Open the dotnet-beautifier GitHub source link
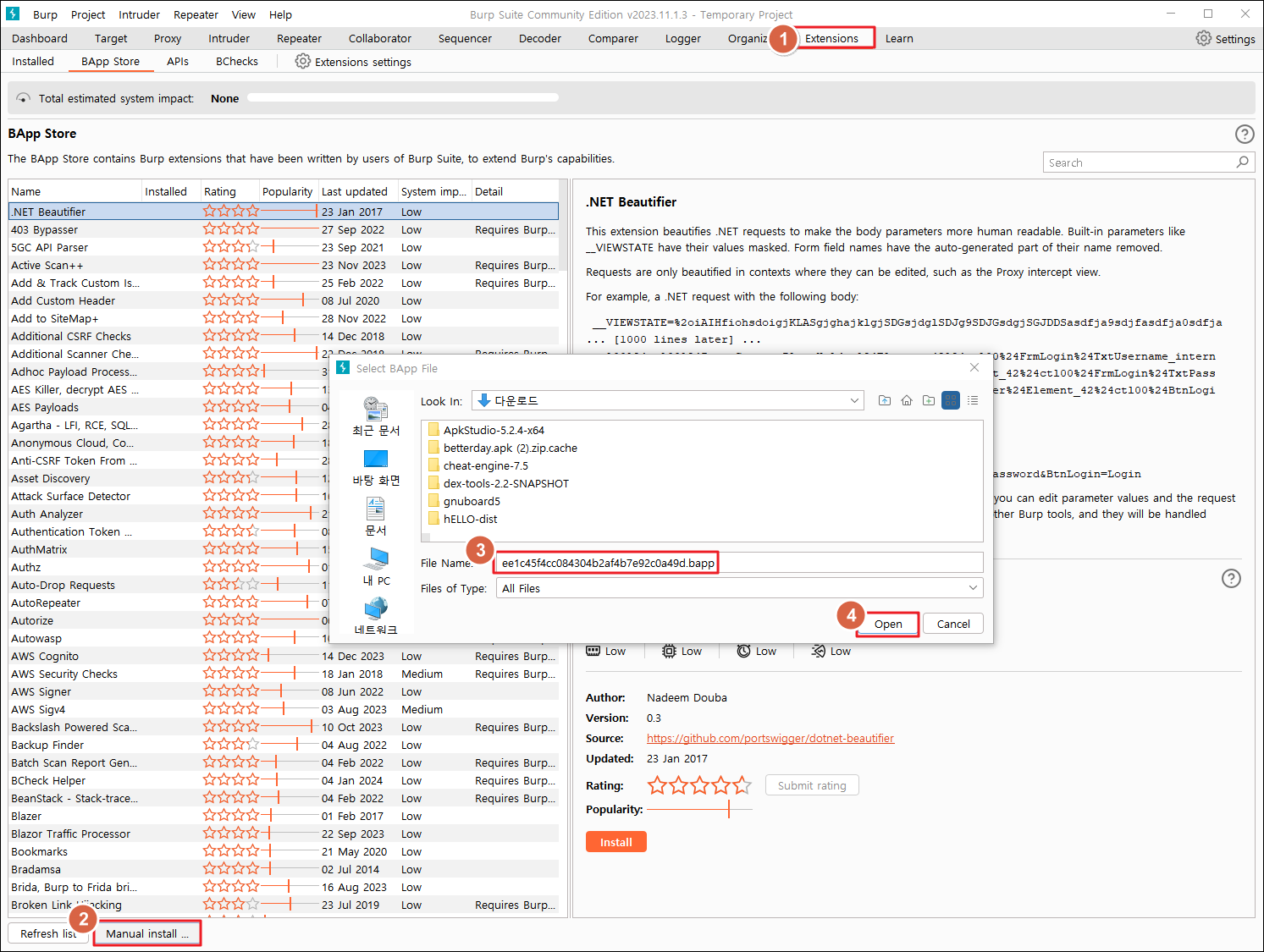Viewport: 1264px width, 952px height. tap(770, 738)
